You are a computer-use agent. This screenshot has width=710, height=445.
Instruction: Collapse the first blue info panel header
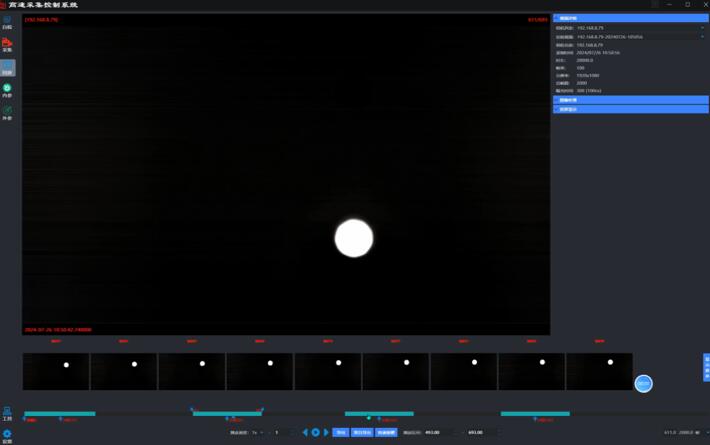point(630,18)
